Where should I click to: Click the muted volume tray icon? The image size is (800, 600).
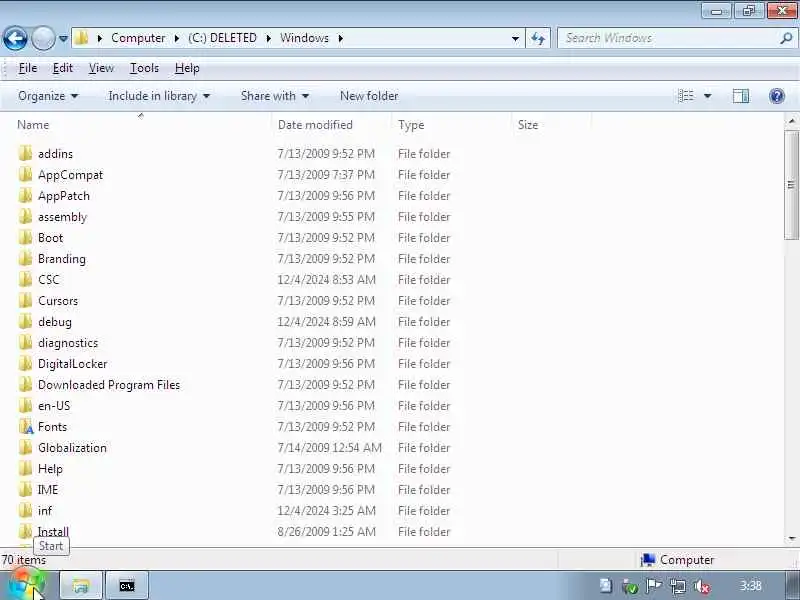(x=703, y=587)
